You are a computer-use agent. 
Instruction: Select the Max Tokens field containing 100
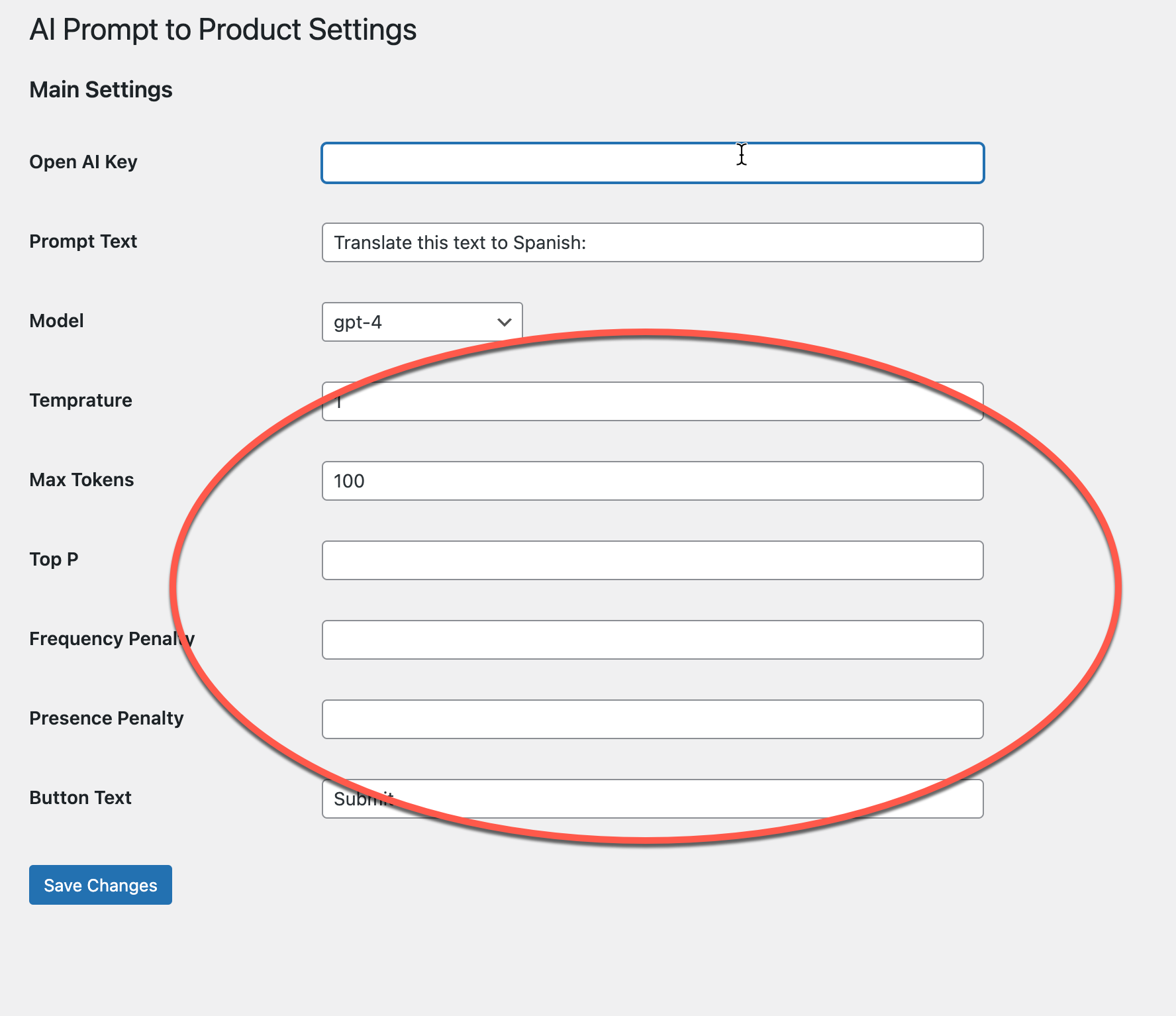point(652,481)
